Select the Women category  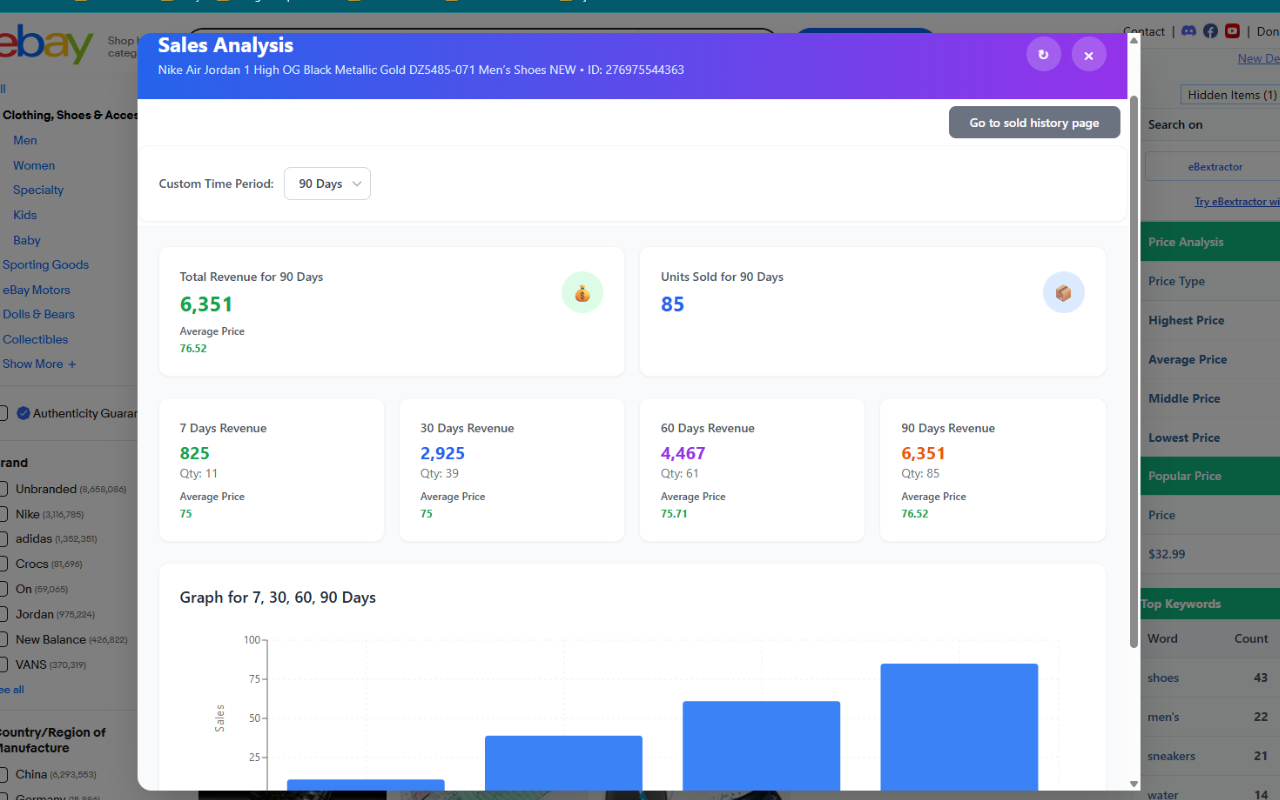(x=34, y=166)
